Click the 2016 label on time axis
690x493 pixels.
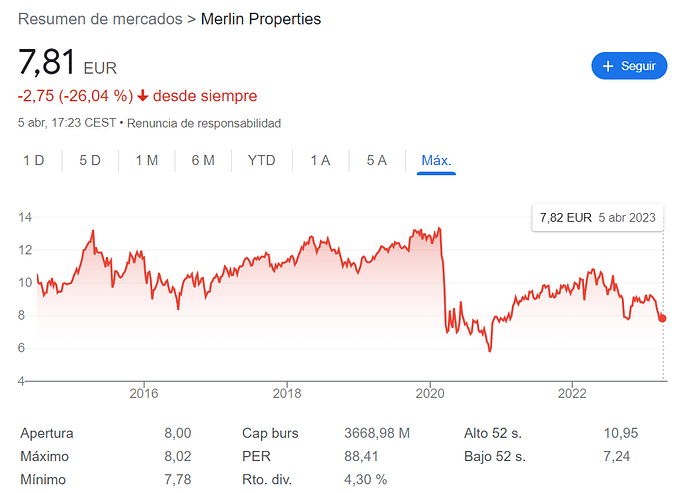tap(144, 390)
